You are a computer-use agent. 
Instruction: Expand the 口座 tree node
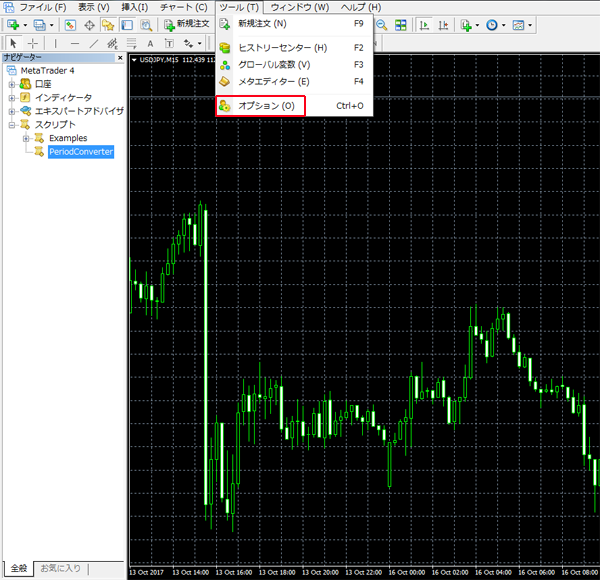12,85
